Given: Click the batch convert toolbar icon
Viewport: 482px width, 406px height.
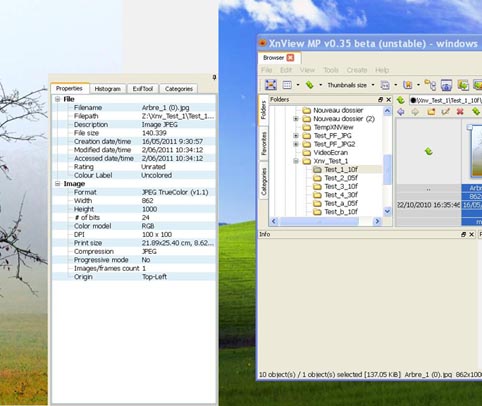Looking at the screenshot, I should click(x=463, y=85).
